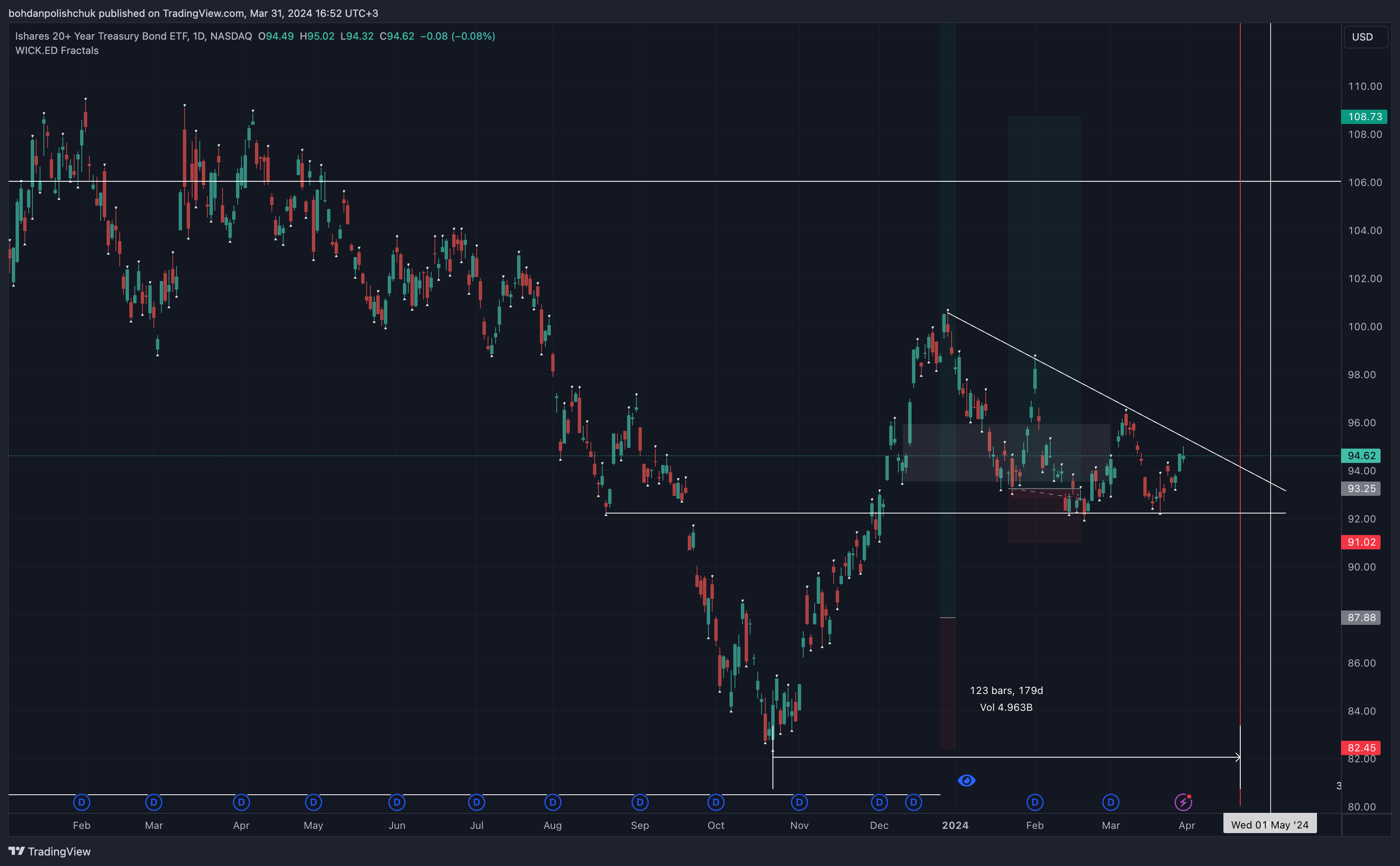Click the O94.49 open value
The image size is (1400, 866).
point(276,36)
